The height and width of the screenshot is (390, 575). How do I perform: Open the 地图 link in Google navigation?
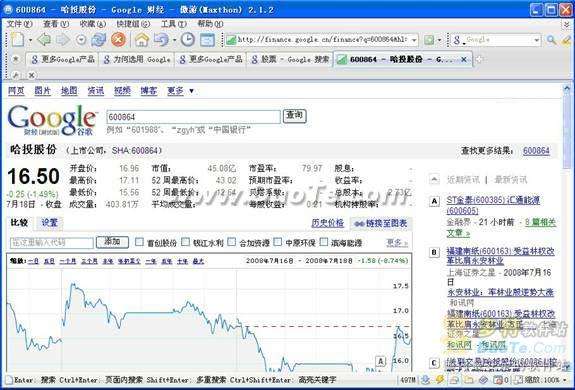[x=69, y=91]
